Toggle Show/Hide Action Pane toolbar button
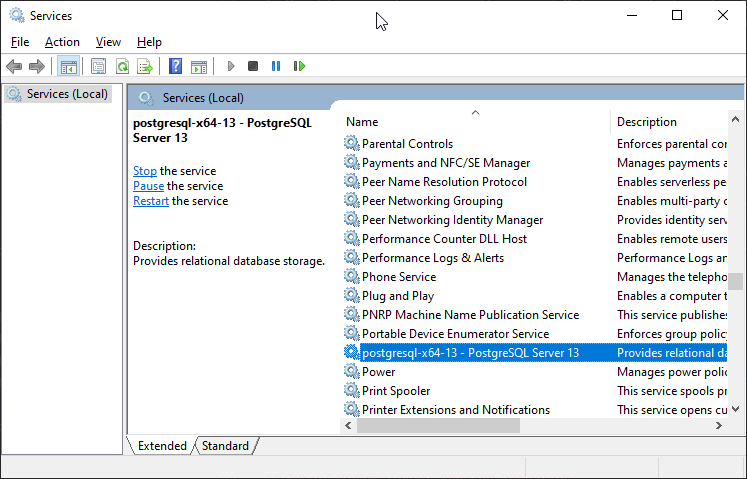 click(x=199, y=67)
